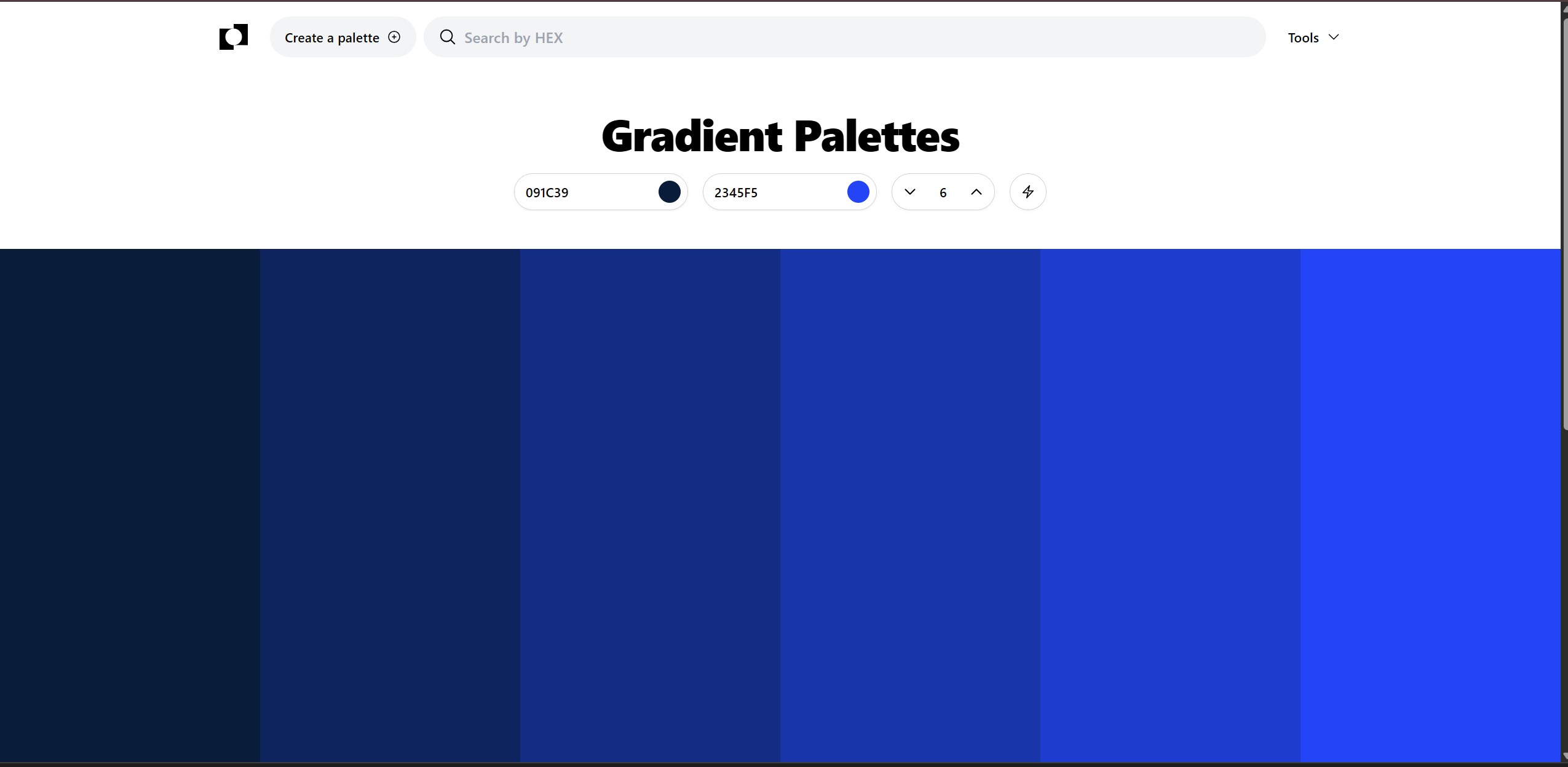Click the Tools chevron arrow

pyautogui.click(x=1333, y=37)
